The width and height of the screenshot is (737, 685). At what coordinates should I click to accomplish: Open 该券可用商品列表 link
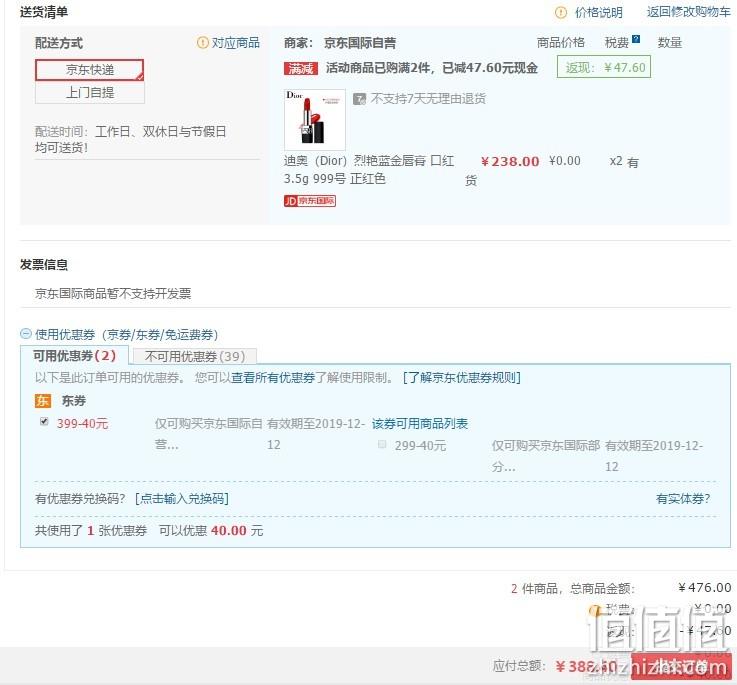[x=420, y=424]
